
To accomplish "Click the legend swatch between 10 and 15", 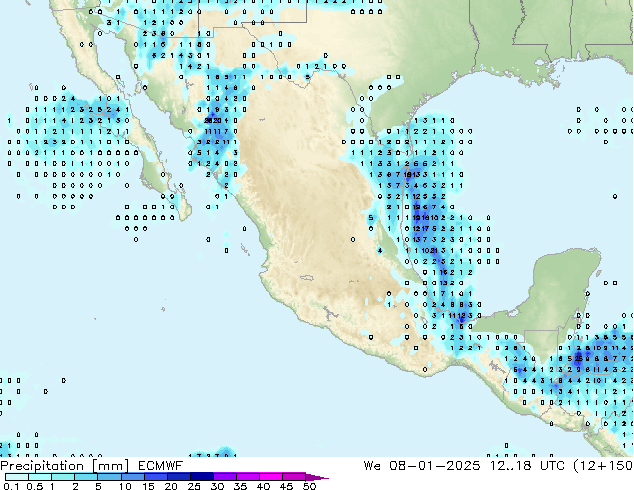I will click(137, 477).
